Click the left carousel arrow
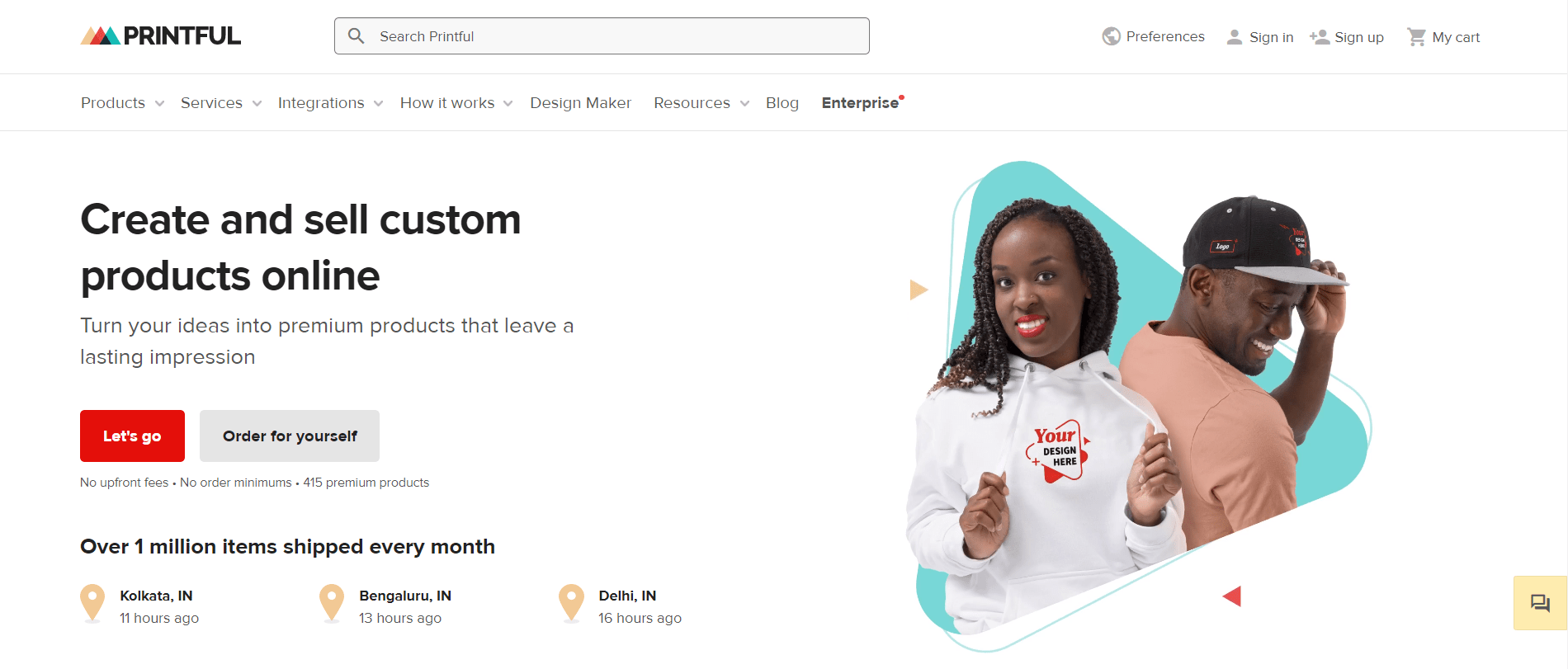 click(x=919, y=290)
